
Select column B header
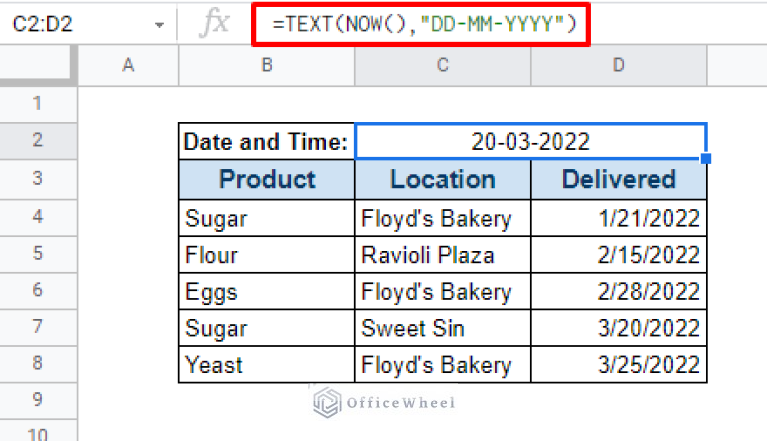tap(266, 65)
